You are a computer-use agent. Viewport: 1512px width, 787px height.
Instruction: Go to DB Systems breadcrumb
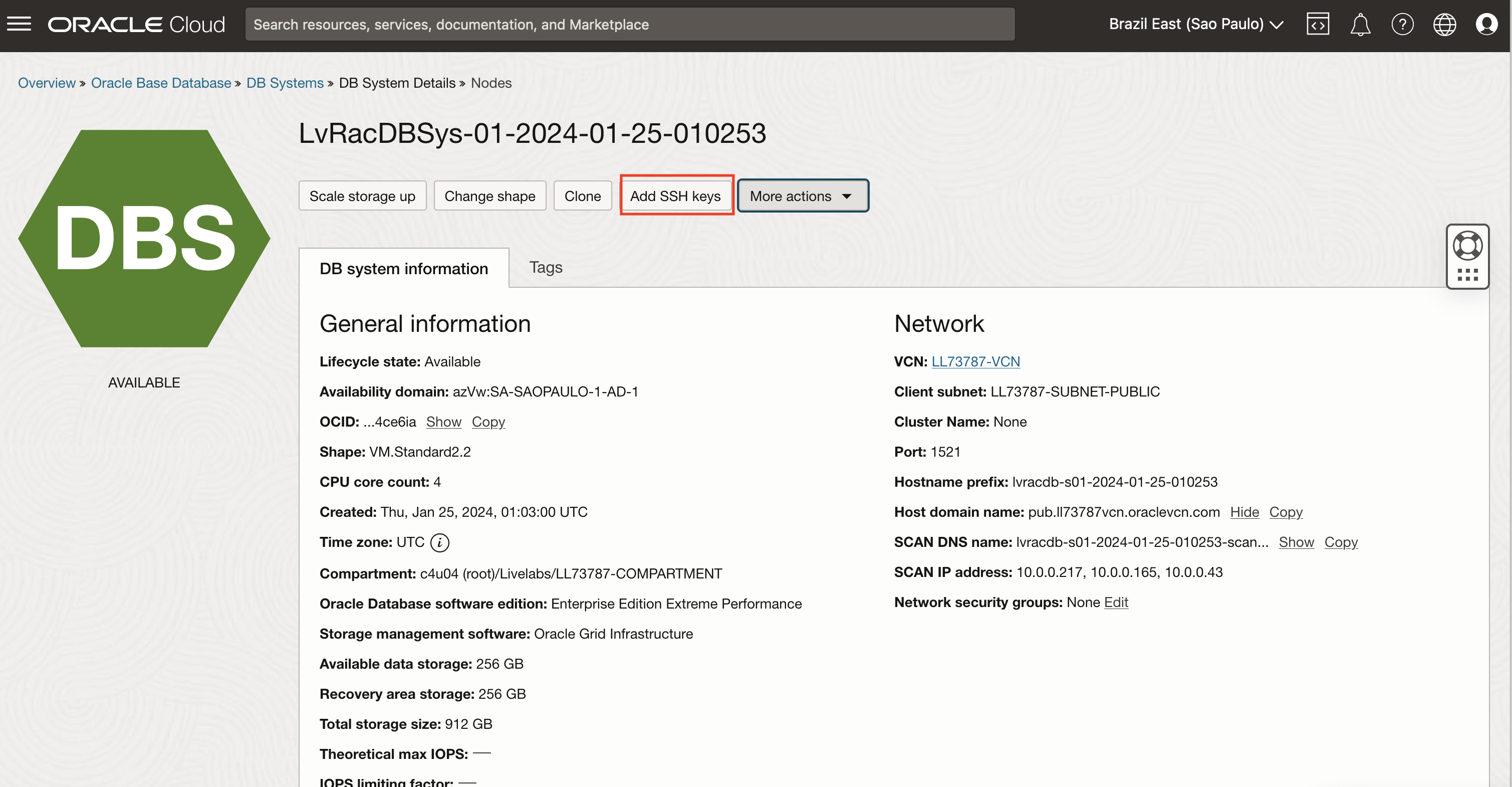[x=285, y=83]
